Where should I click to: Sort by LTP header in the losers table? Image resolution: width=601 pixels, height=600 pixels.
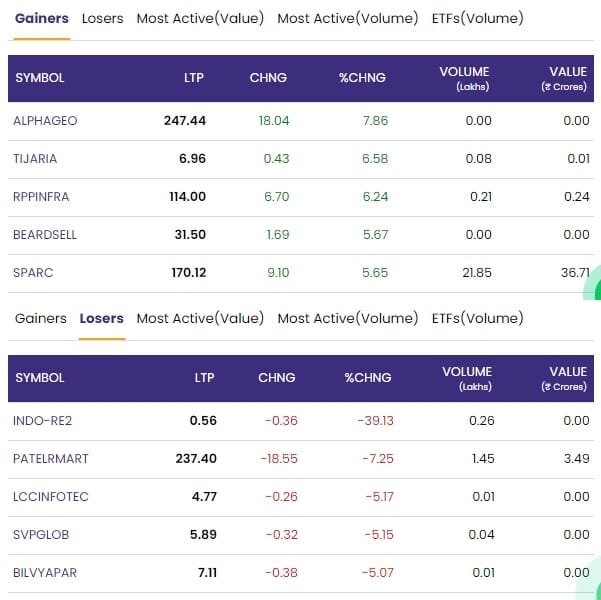coord(205,378)
